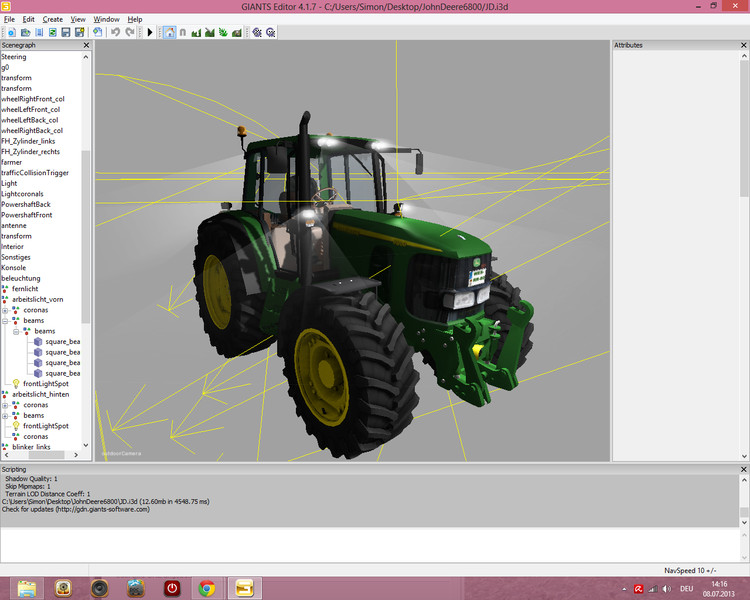
Task: Click the green reload icon in the toolbar
Action: click(53, 32)
